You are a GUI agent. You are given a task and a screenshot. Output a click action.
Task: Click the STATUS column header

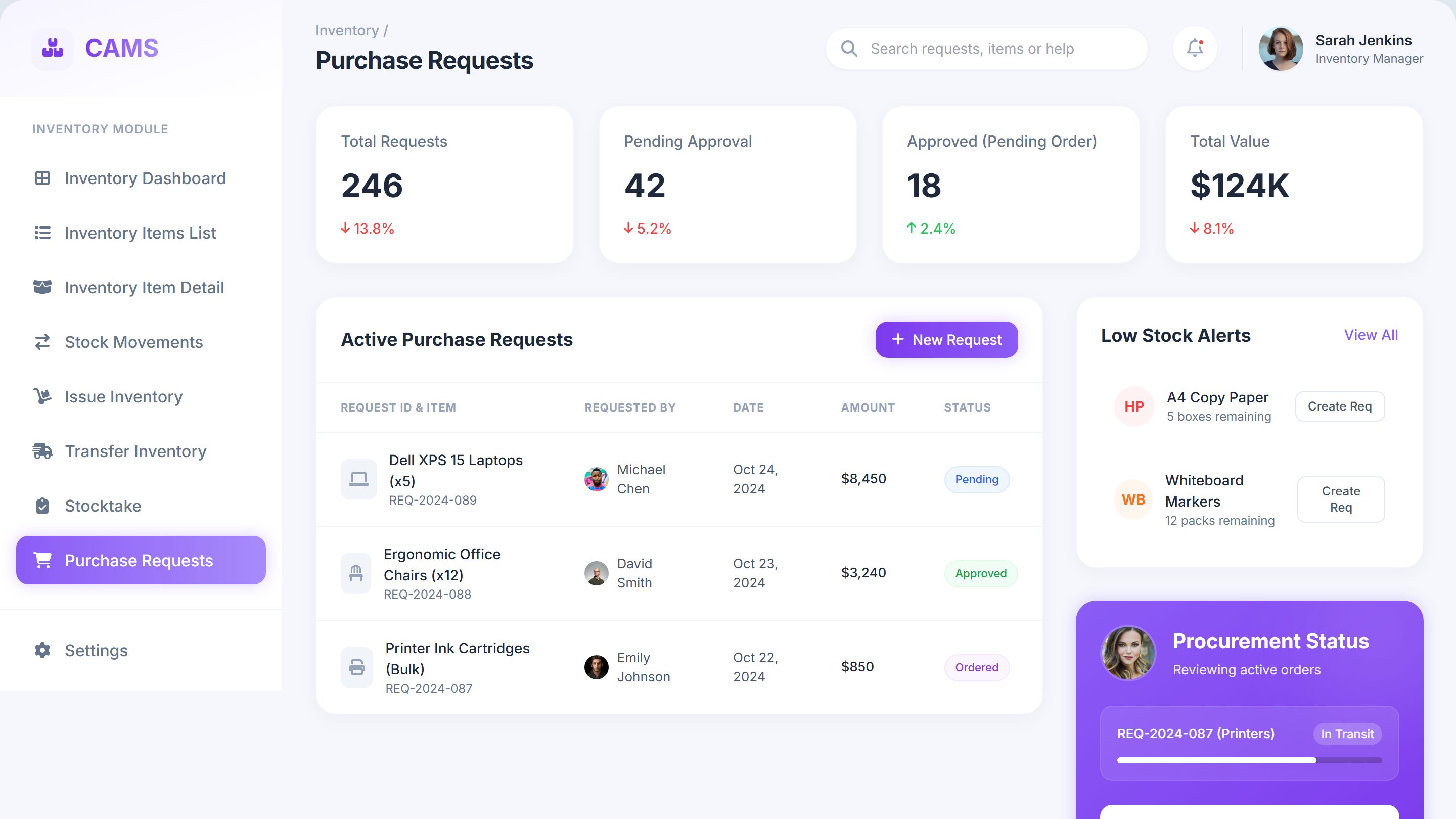(x=967, y=407)
